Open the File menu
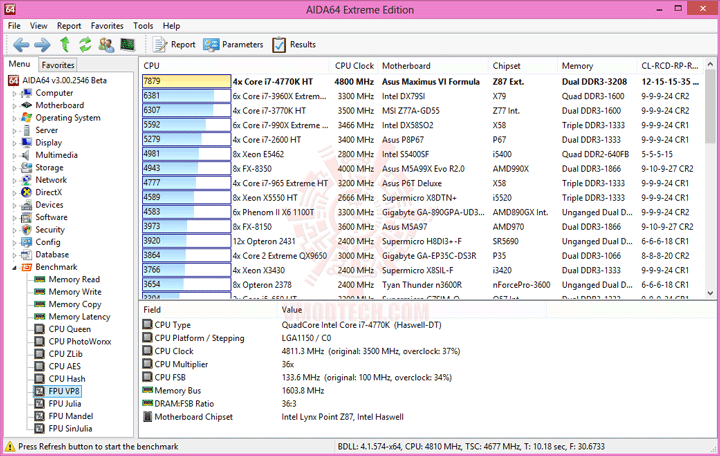The image size is (720, 456). (x=14, y=26)
